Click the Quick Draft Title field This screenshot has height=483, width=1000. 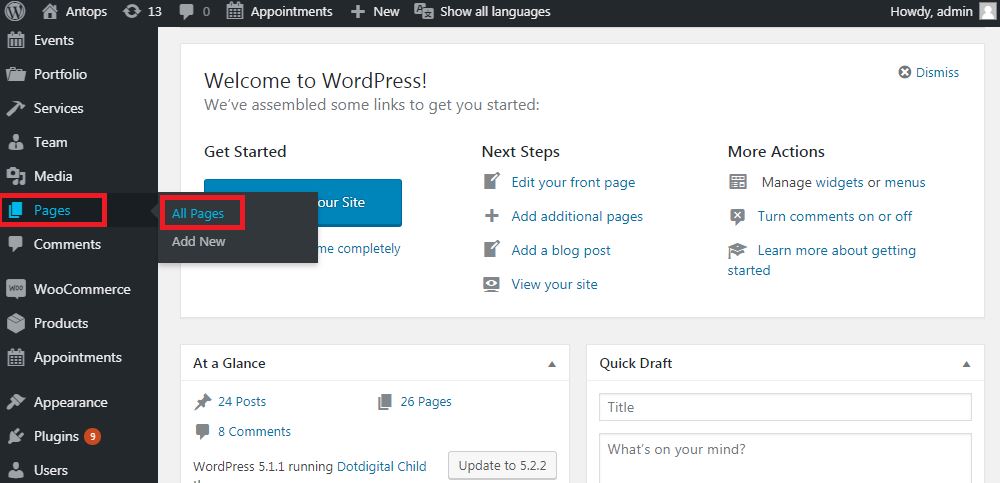[785, 407]
